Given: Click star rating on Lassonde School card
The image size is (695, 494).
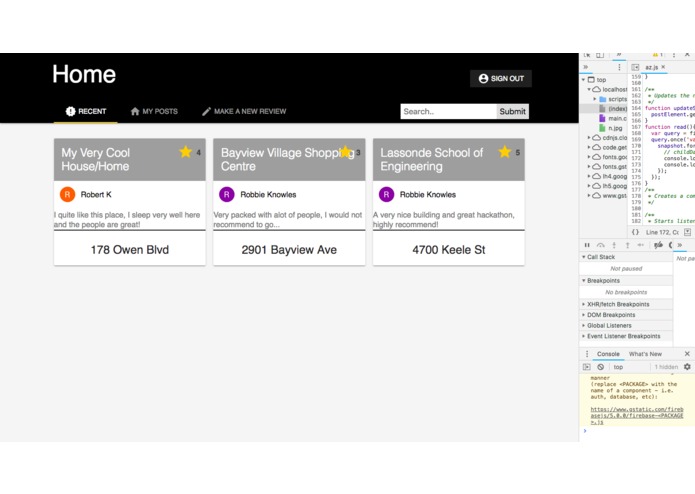Looking at the screenshot, I should coord(504,152).
